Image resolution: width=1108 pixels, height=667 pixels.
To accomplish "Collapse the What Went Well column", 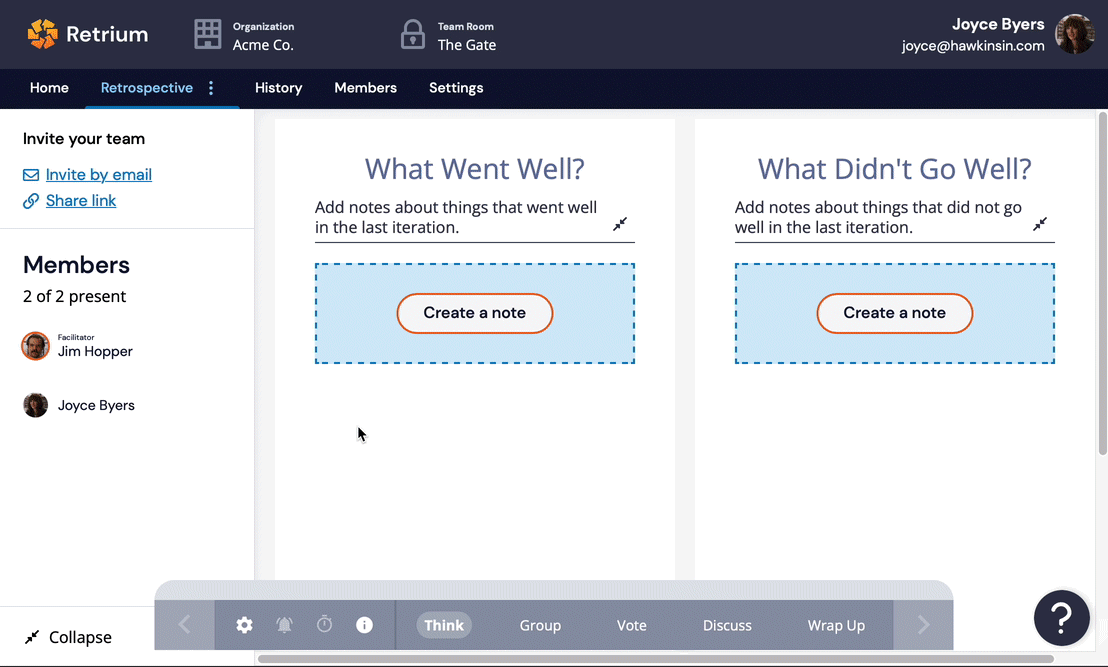I will [621, 224].
